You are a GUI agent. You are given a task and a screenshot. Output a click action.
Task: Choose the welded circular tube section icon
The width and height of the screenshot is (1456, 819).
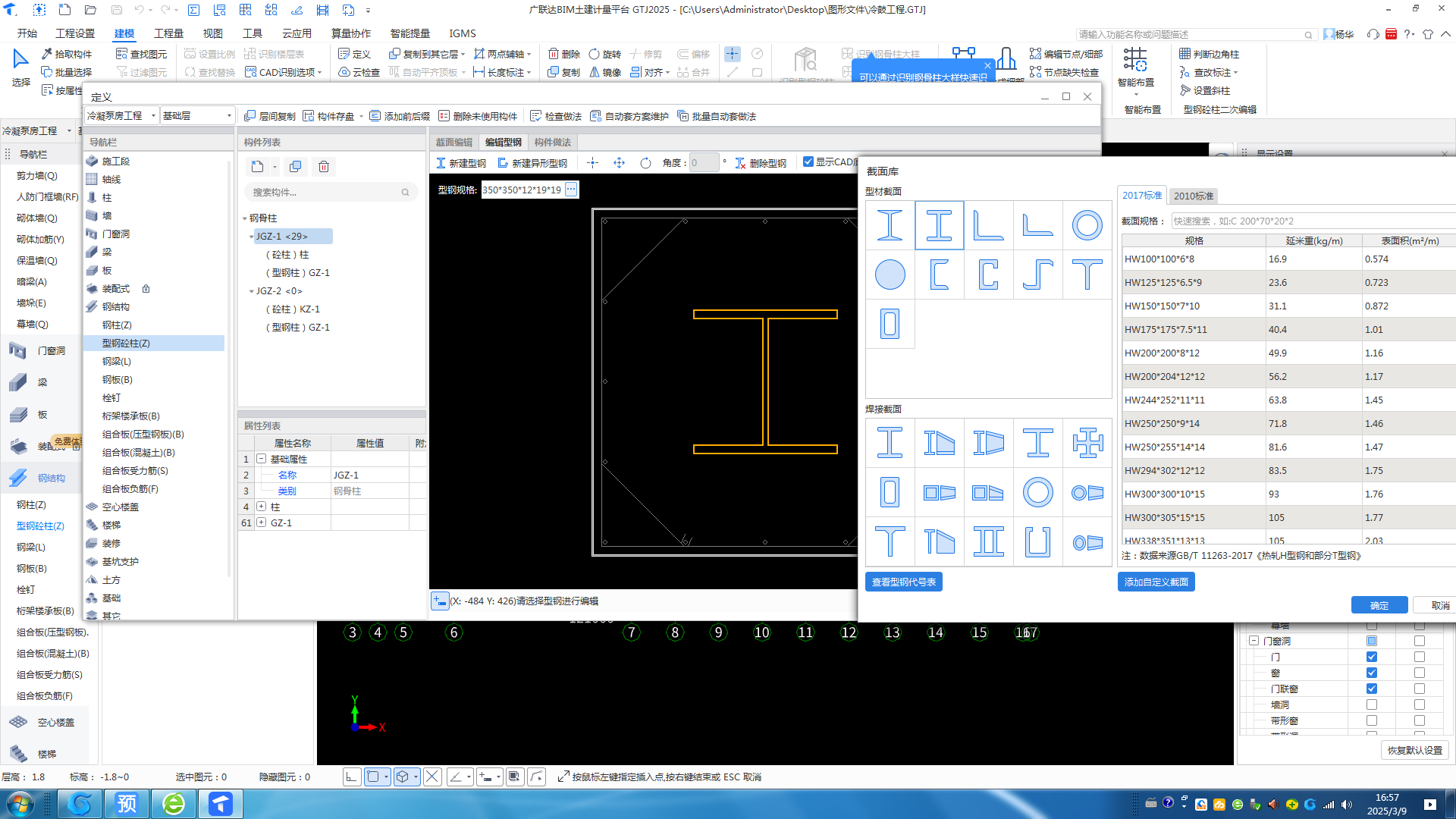point(1037,492)
